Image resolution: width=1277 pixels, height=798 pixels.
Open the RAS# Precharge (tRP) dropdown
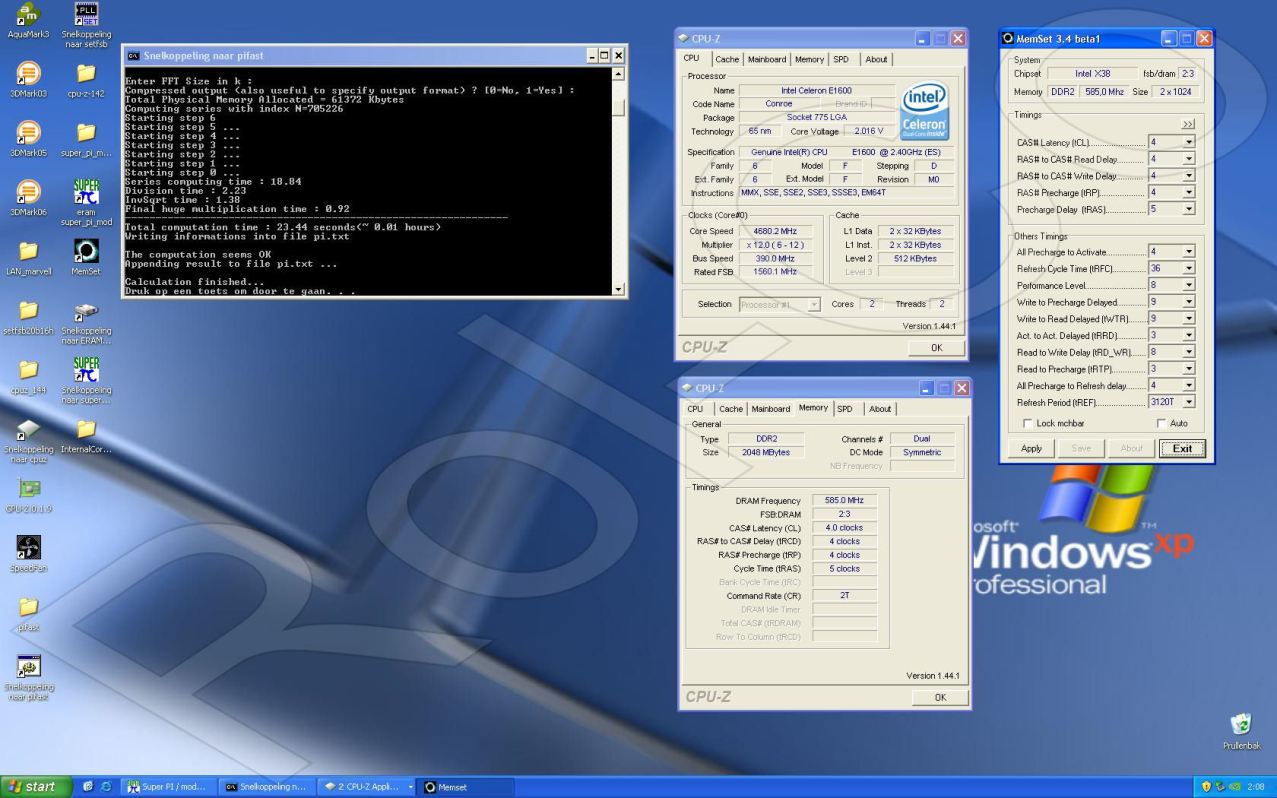(x=1188, y=193)
